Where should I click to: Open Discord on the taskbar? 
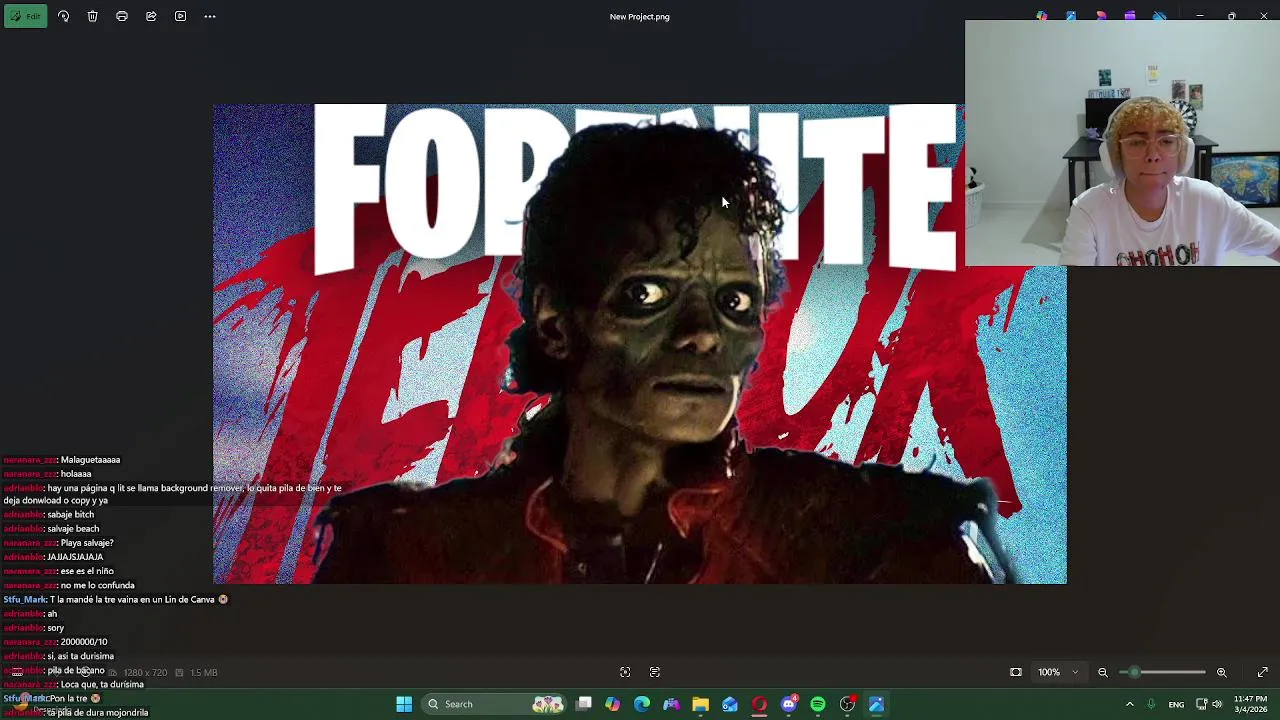(789, 704)
